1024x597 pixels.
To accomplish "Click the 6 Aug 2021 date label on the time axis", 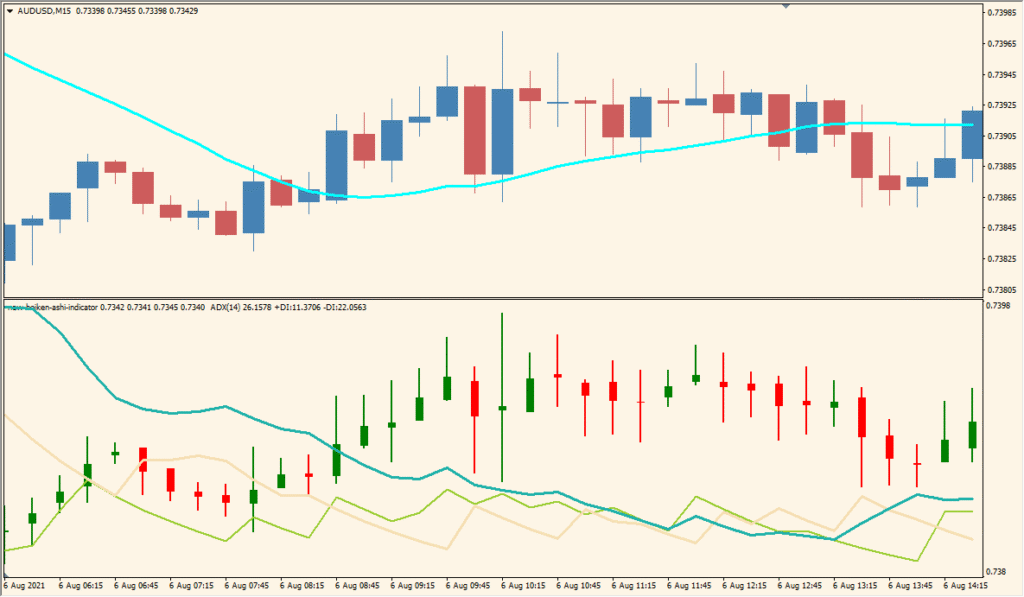I will 25,586.
